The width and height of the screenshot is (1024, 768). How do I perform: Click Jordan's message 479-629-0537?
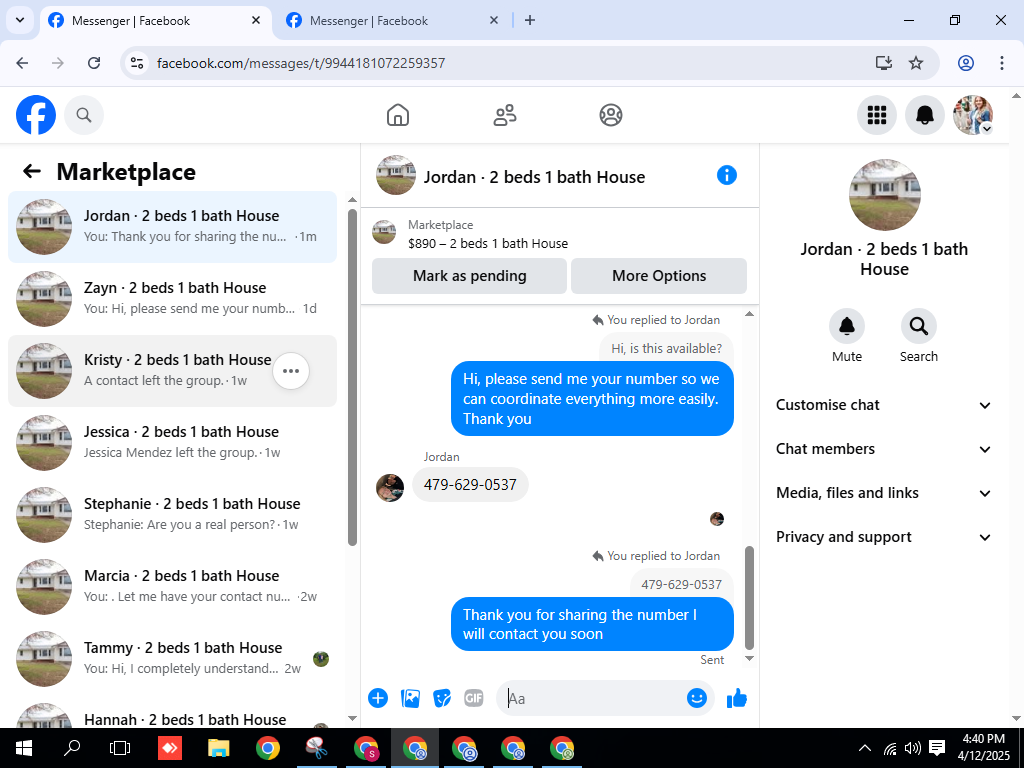click(x=470, y=485)
